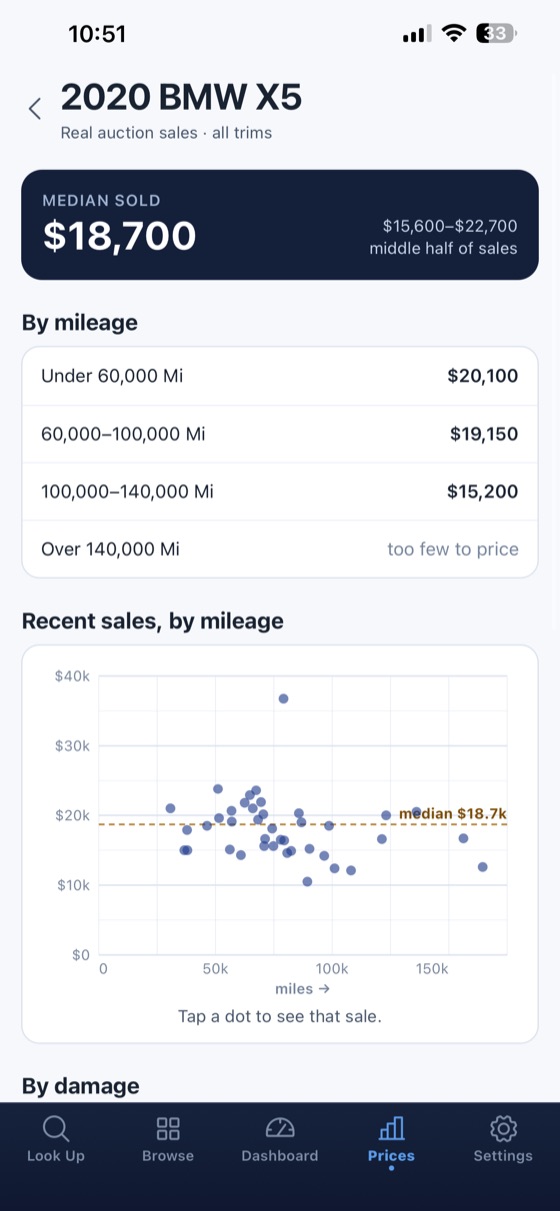Tap the 'By damage' heading
560x1211 pixels.
(81, 1086)
